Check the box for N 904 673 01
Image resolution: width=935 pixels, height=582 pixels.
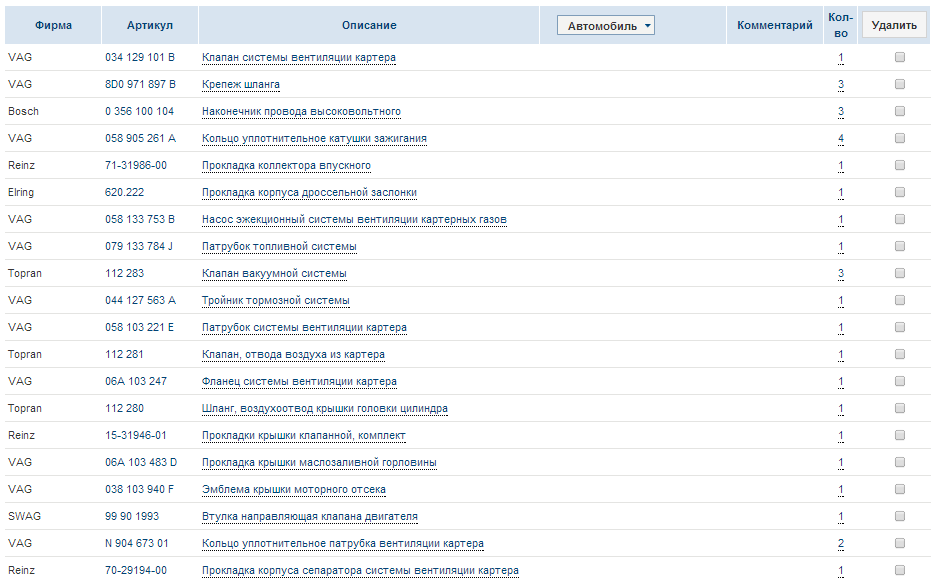(900, 543)
